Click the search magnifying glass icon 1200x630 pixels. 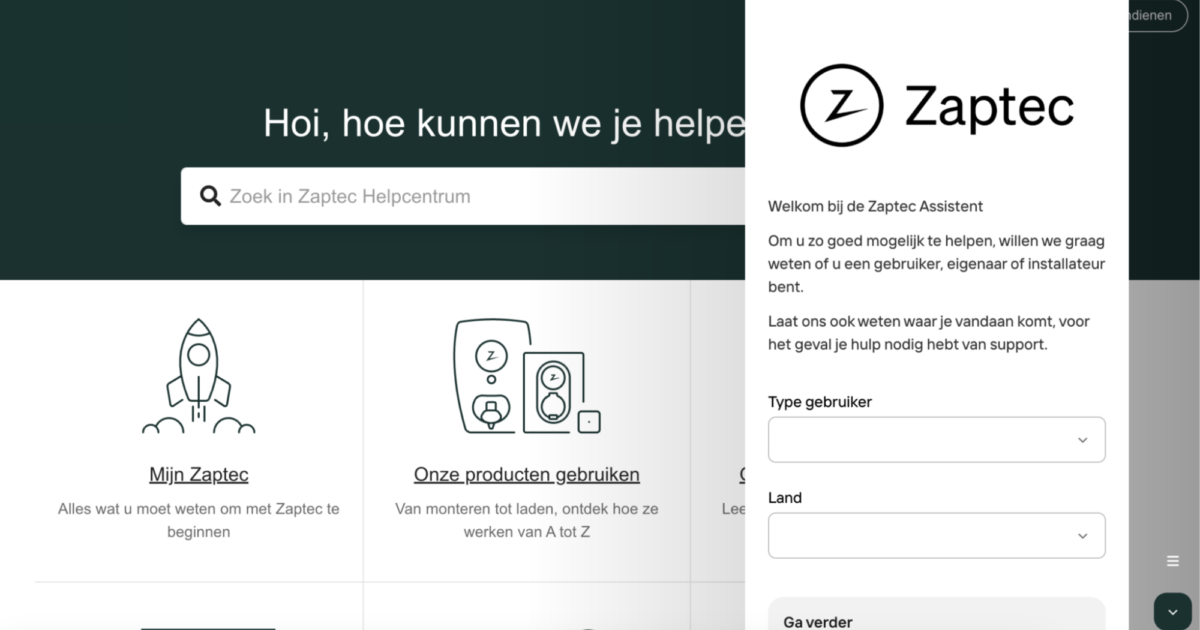click(210, 195)
